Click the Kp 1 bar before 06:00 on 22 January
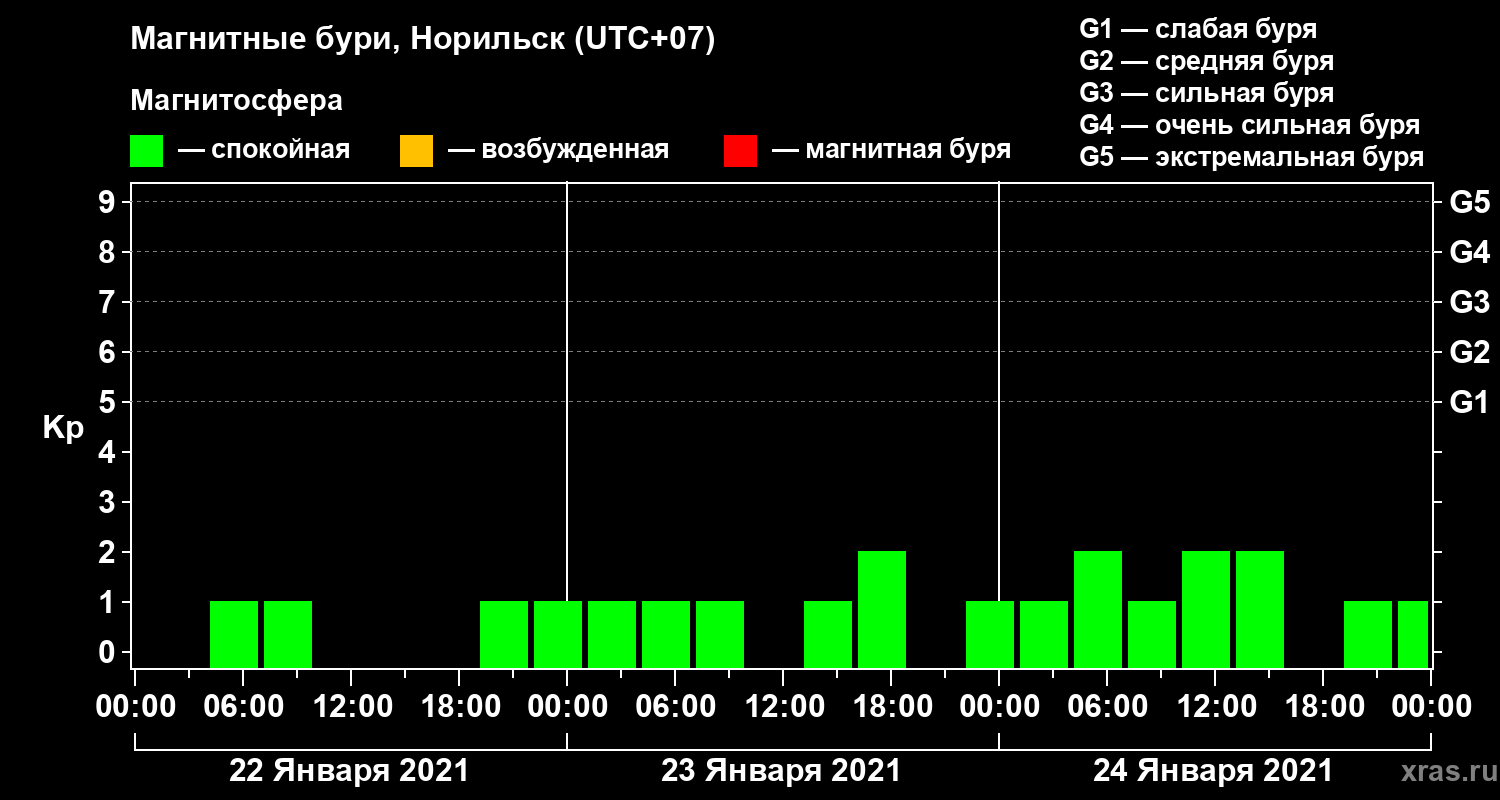 (x=234, y=634)
